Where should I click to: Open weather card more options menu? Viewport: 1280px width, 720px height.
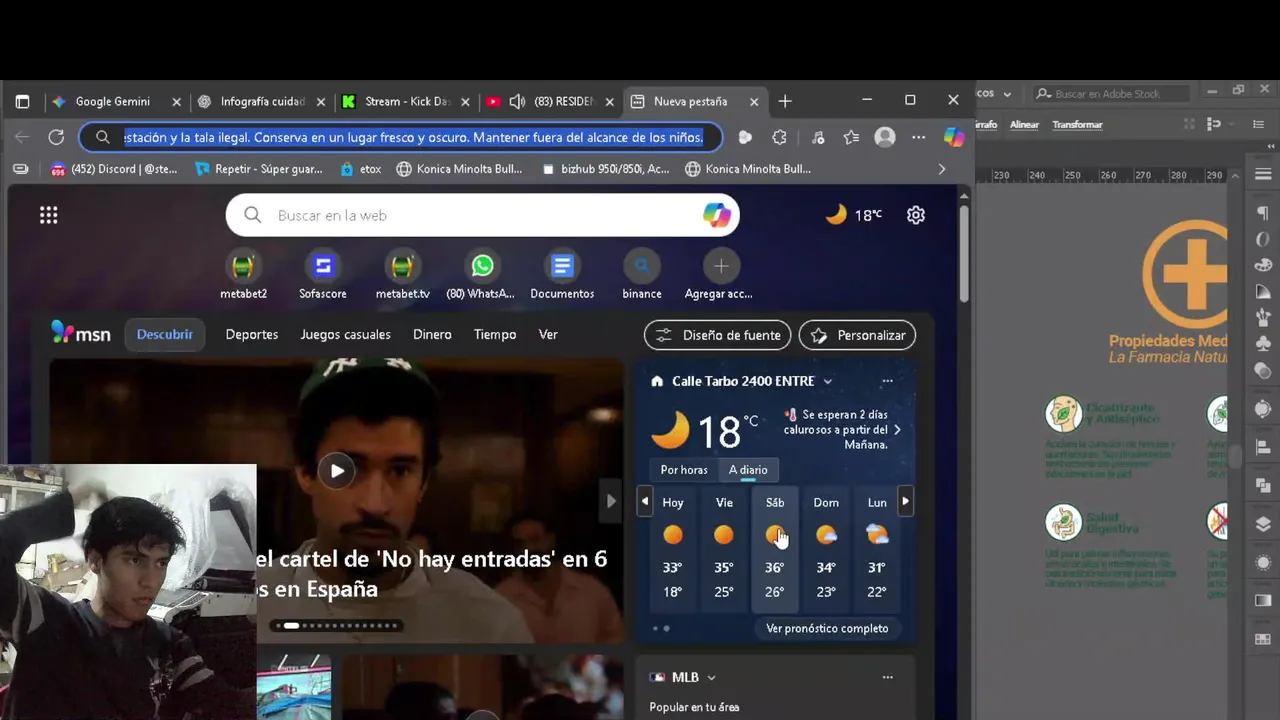click(887, 381)
